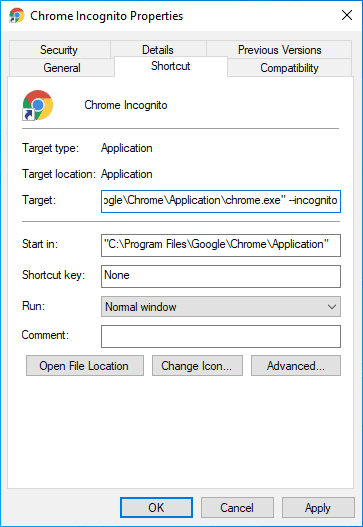Click inside the Target text field
The width and height of the screenshot is (363, 527).
pos(221,201)
